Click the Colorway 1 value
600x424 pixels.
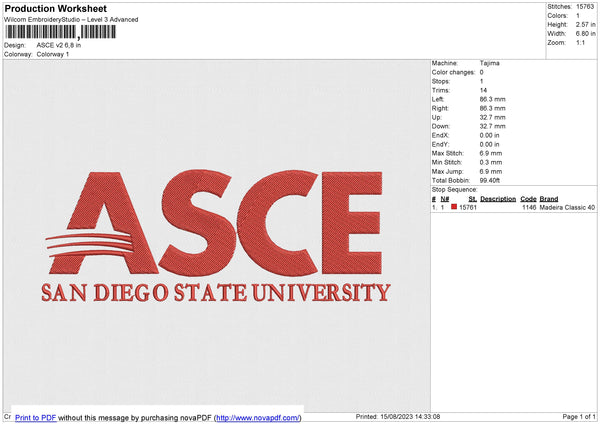pyautogui.click(x=53, y=54)
